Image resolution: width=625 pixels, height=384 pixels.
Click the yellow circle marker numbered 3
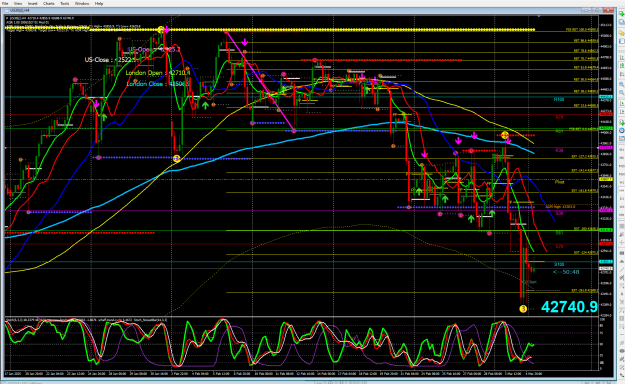coord(523,309)
